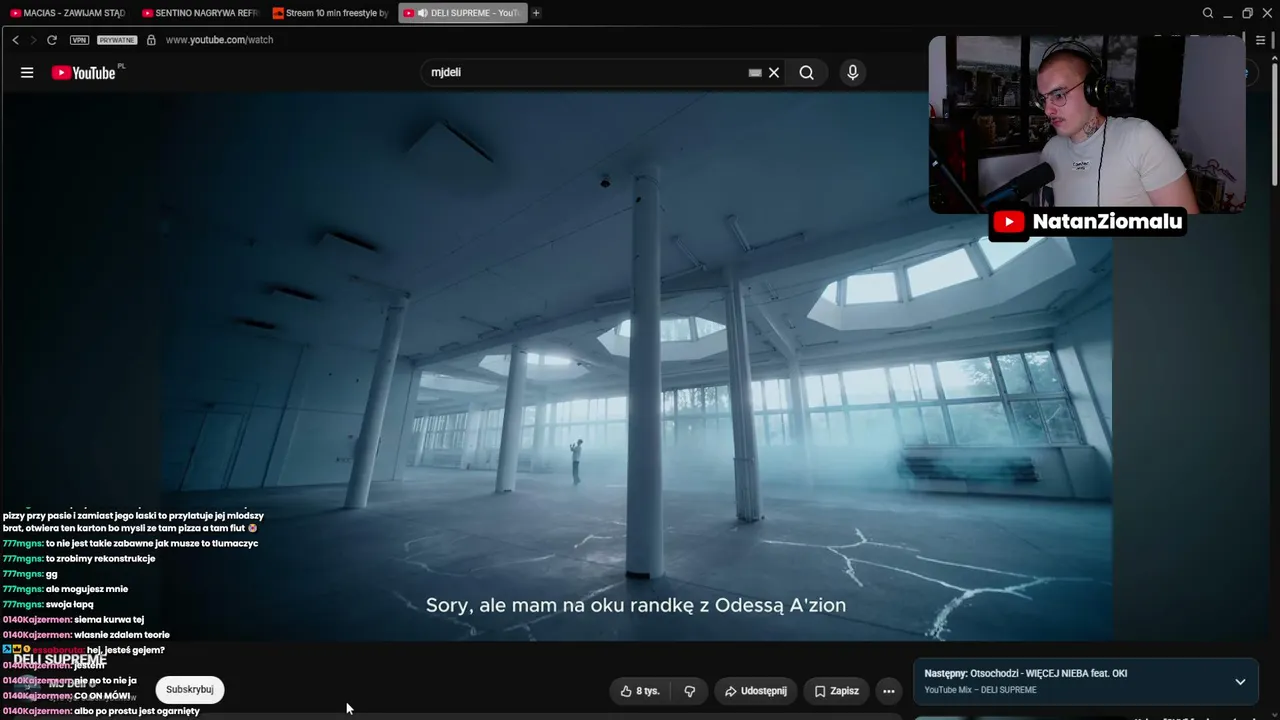Toggle the VPN badge in the address bar
The image size is (1280, 720).
coord(80,40)
